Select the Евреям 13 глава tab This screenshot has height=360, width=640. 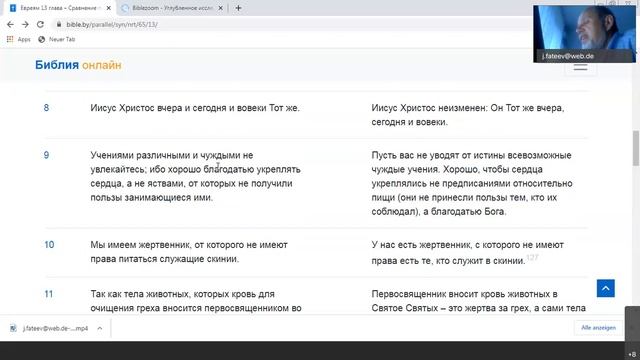coord(59,8)
